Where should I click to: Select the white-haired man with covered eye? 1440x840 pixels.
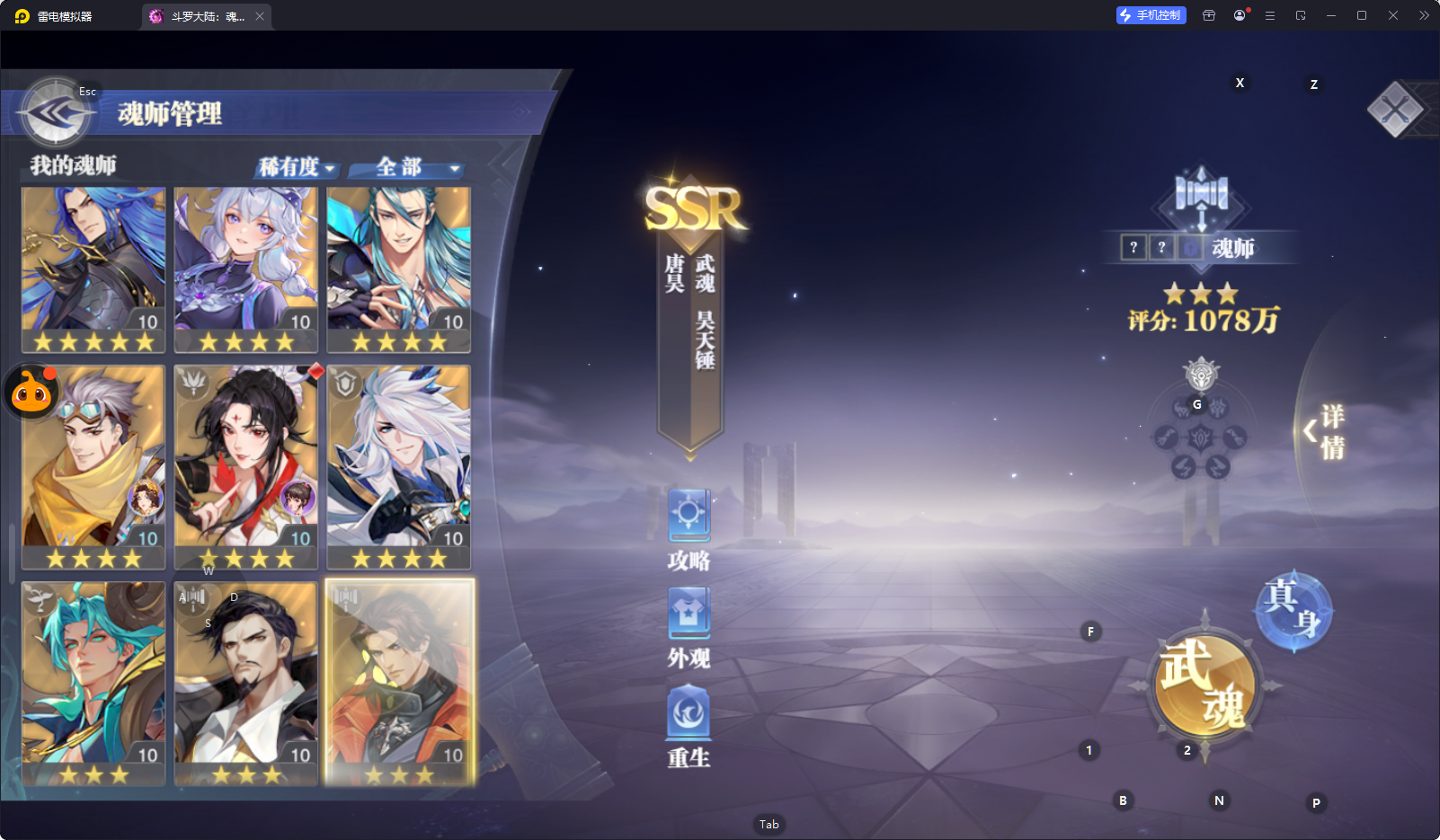pyautogui.click(x=399, y=467)
